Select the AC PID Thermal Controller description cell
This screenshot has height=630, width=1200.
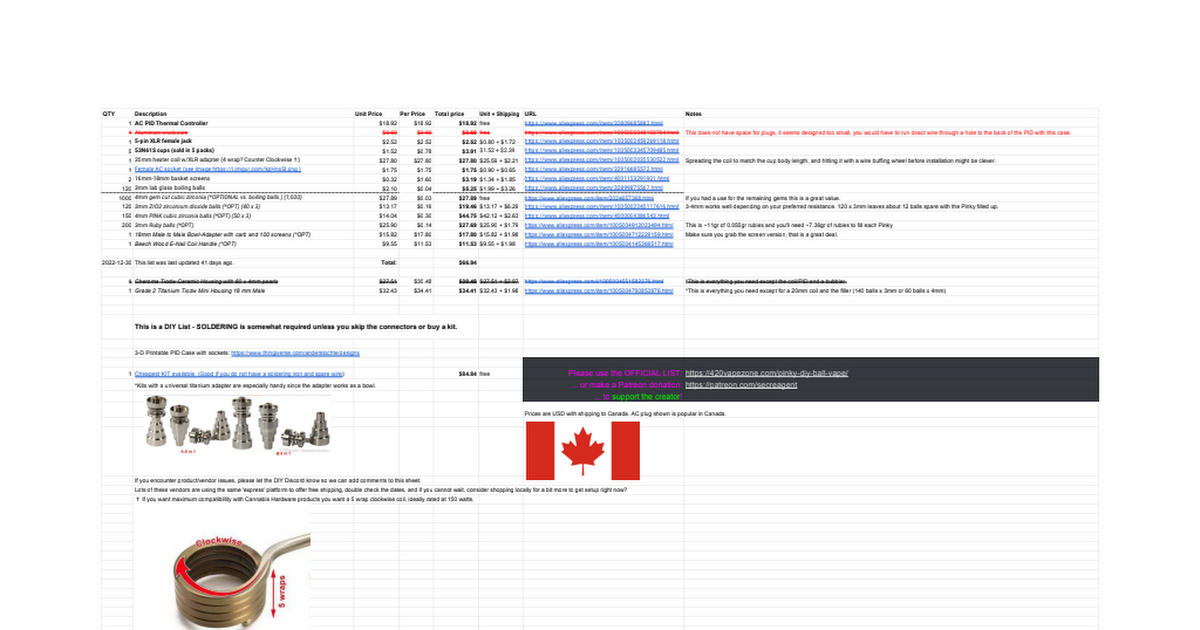(x=171, y=123)
